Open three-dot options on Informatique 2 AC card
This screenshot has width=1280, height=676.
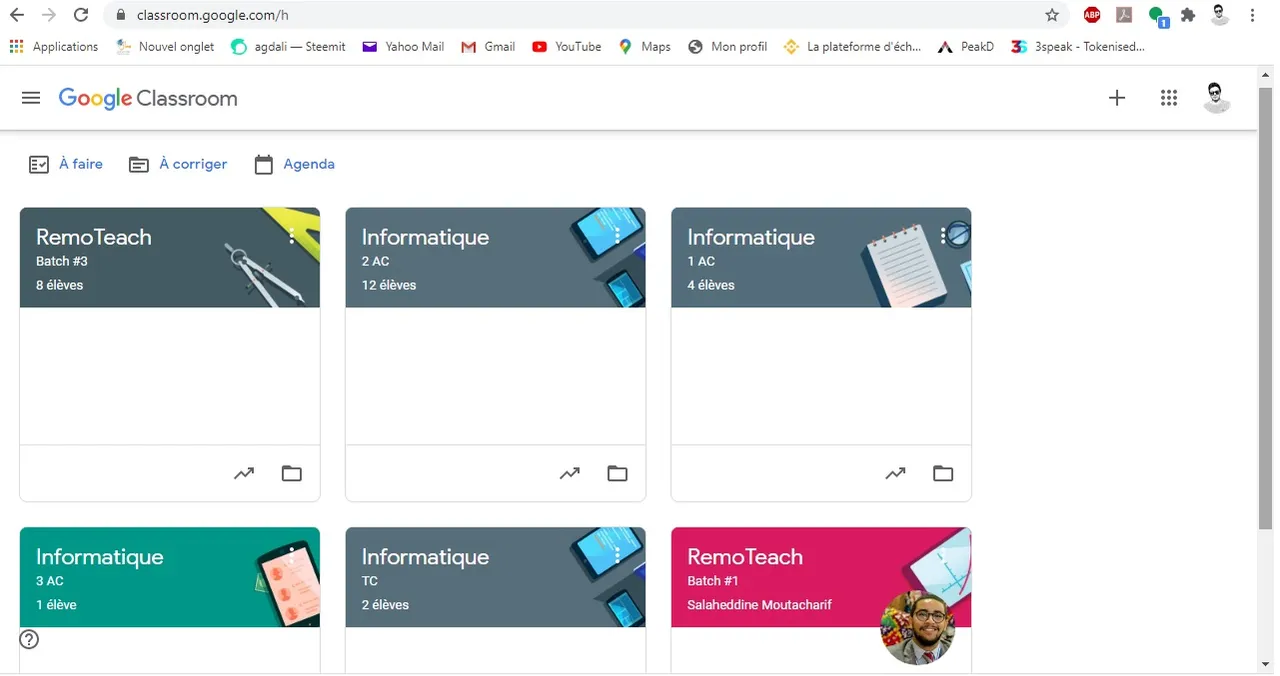617,236
